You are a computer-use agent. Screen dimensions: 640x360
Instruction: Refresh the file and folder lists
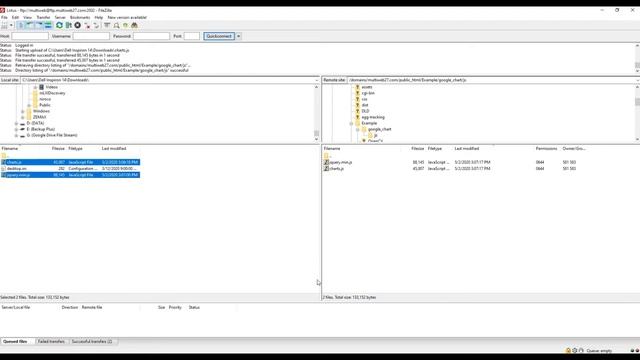[x=59, y=25]
